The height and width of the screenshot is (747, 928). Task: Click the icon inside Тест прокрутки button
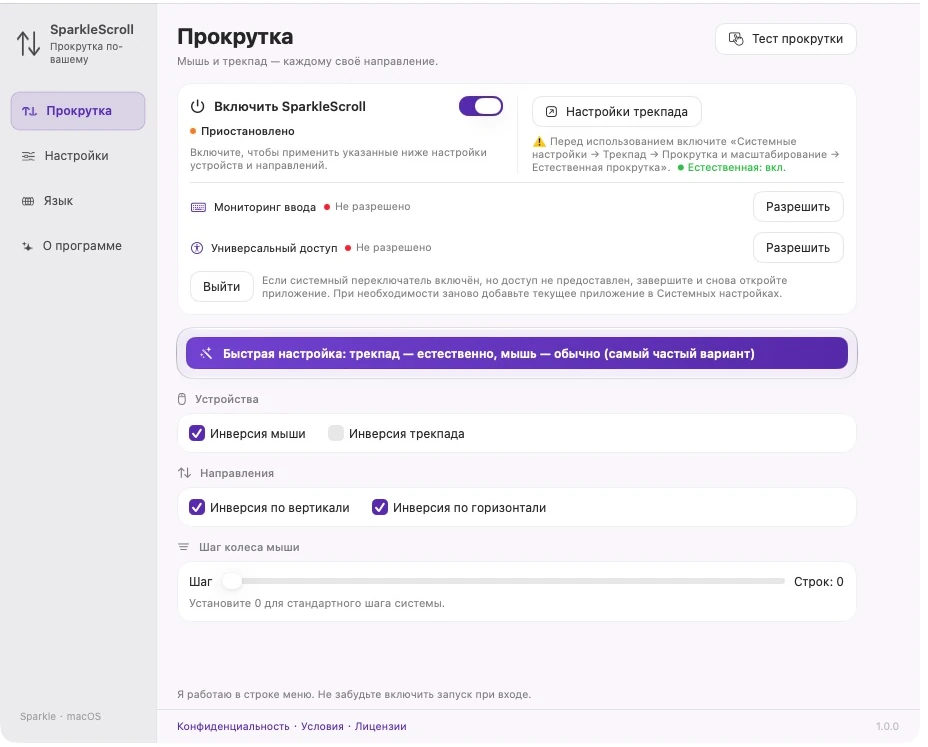(736, 39)
